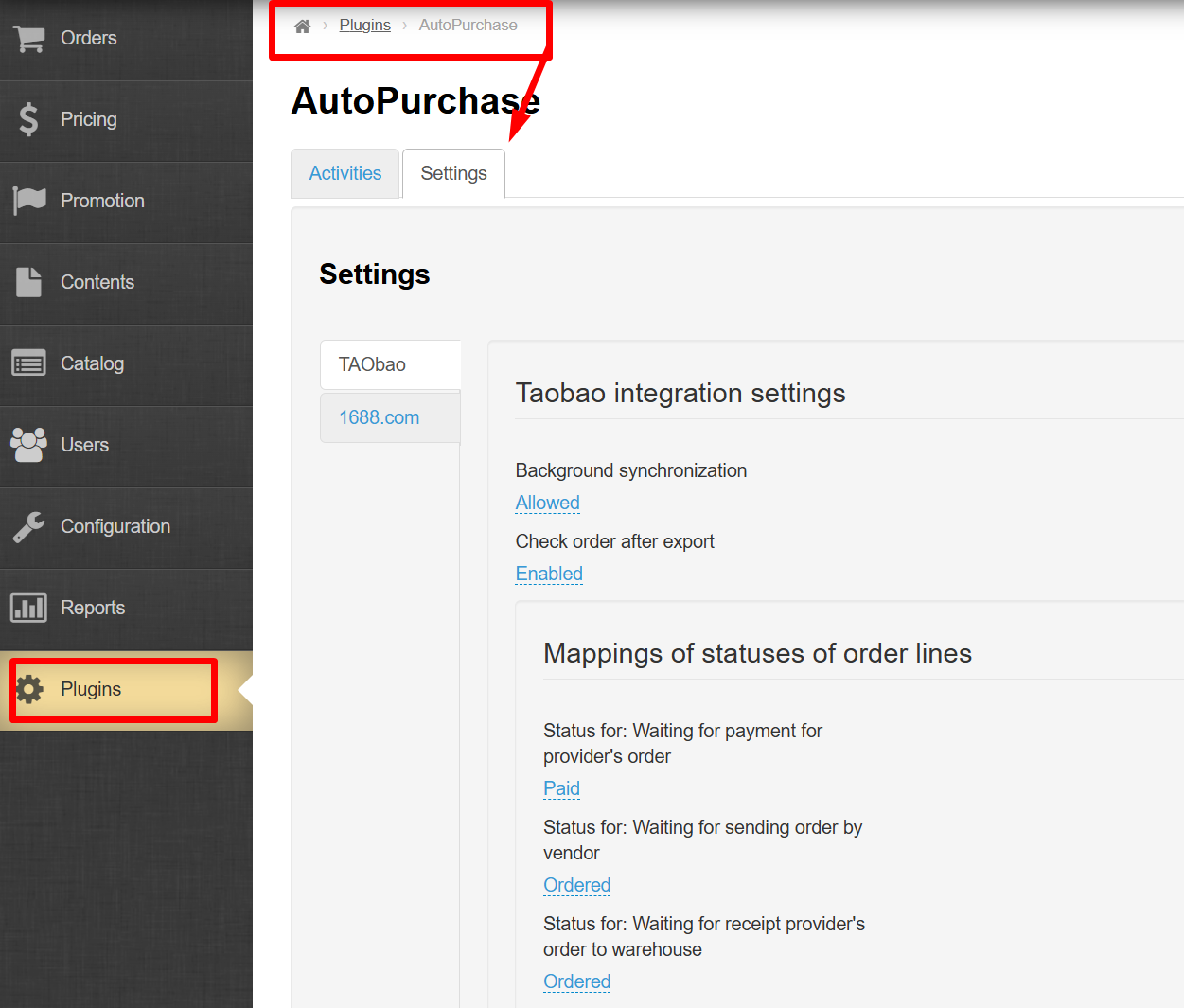The width and height of the screenshot is (1184, 1008).
Task: Open the 1688.com settings section
Action: [380, 417]
